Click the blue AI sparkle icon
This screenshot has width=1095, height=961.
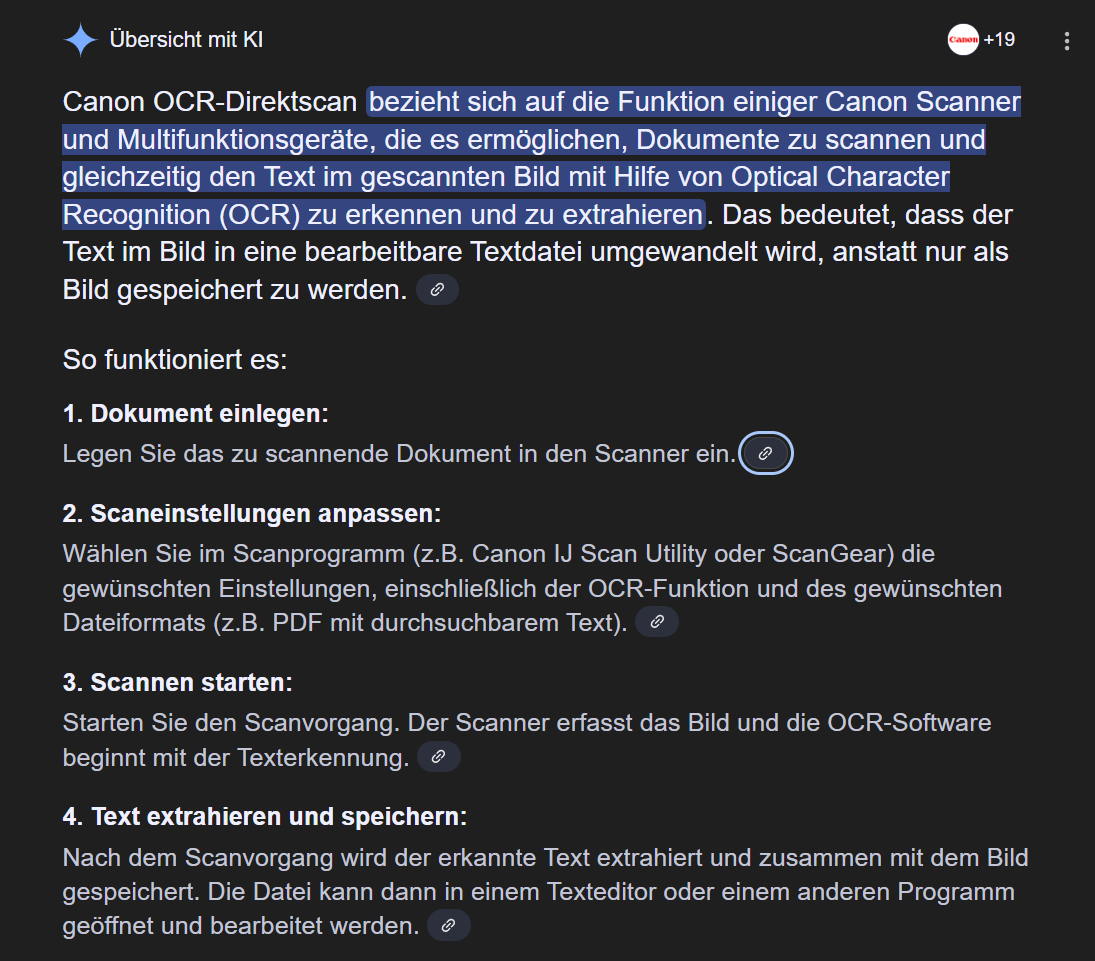[x=81, y=40]
